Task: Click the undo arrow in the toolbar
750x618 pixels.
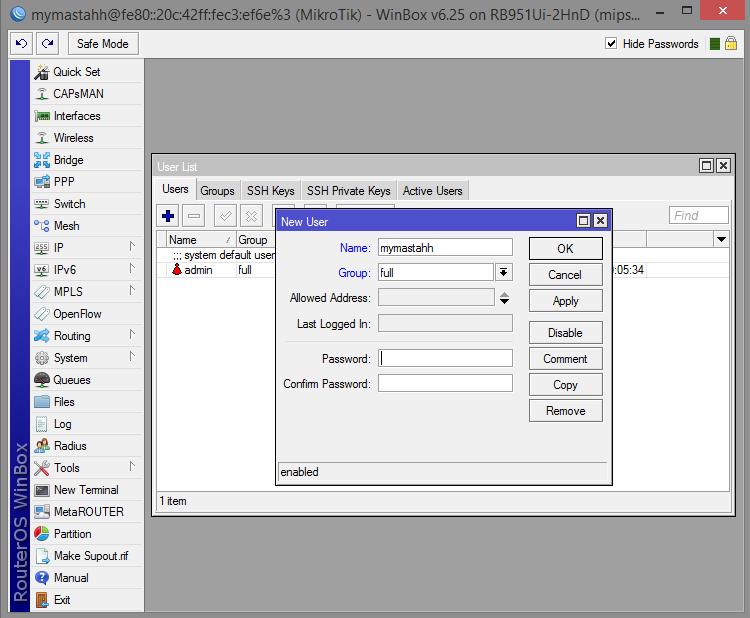Action: point(22,44)
